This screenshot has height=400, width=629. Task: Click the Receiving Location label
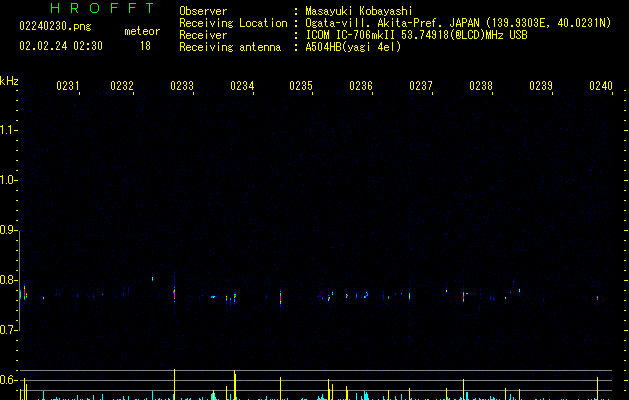click(x=233, y=23)
